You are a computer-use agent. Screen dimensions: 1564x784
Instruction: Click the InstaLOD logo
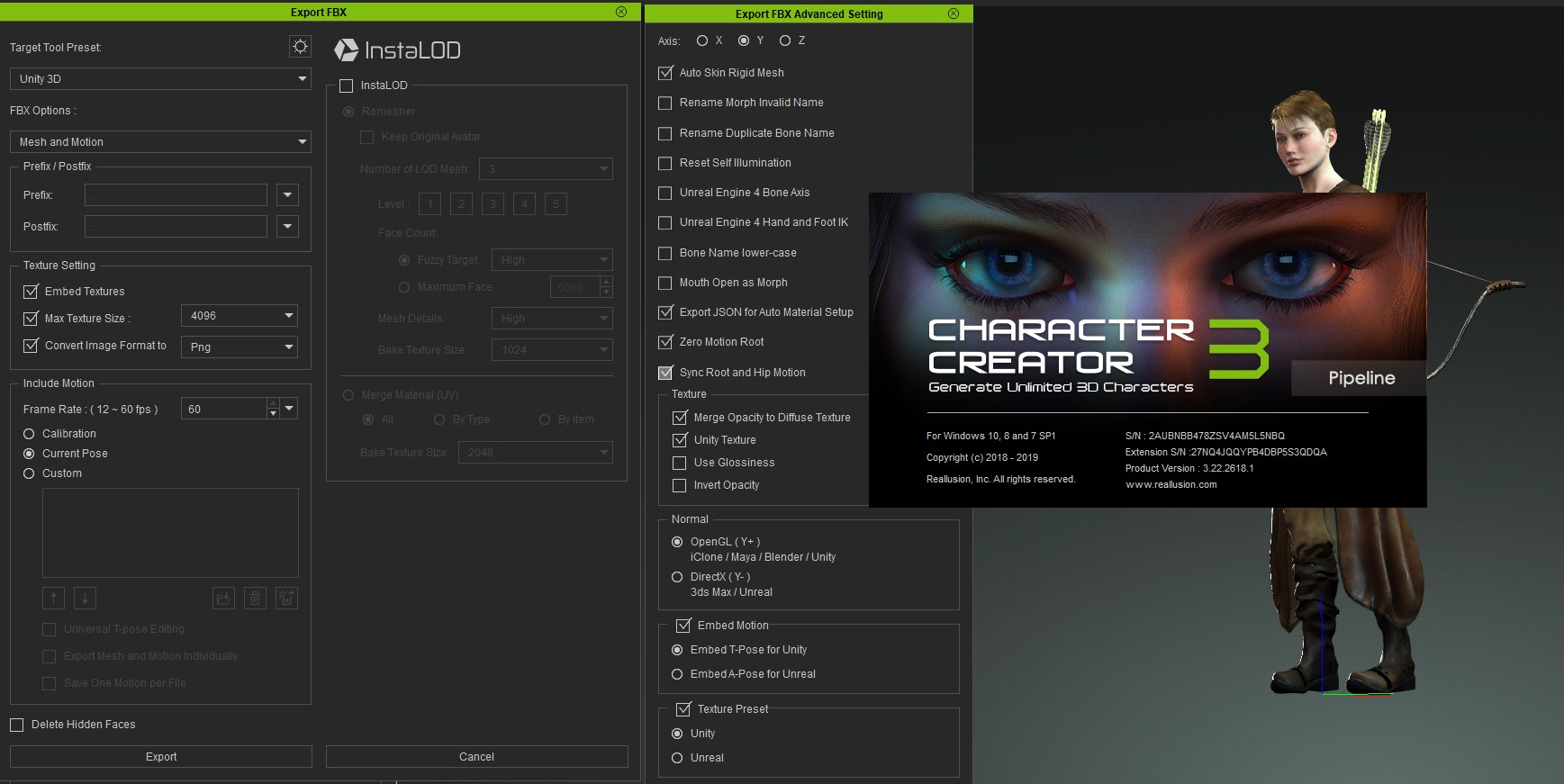click(x=397, y=50)
